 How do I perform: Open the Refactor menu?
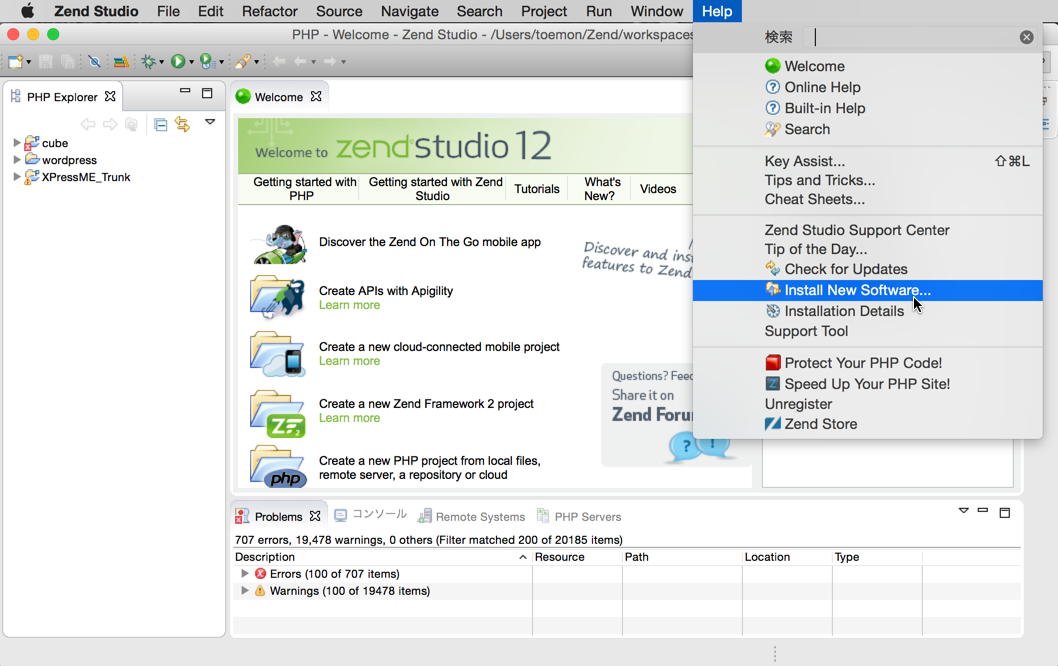click(x=269, y=11)
